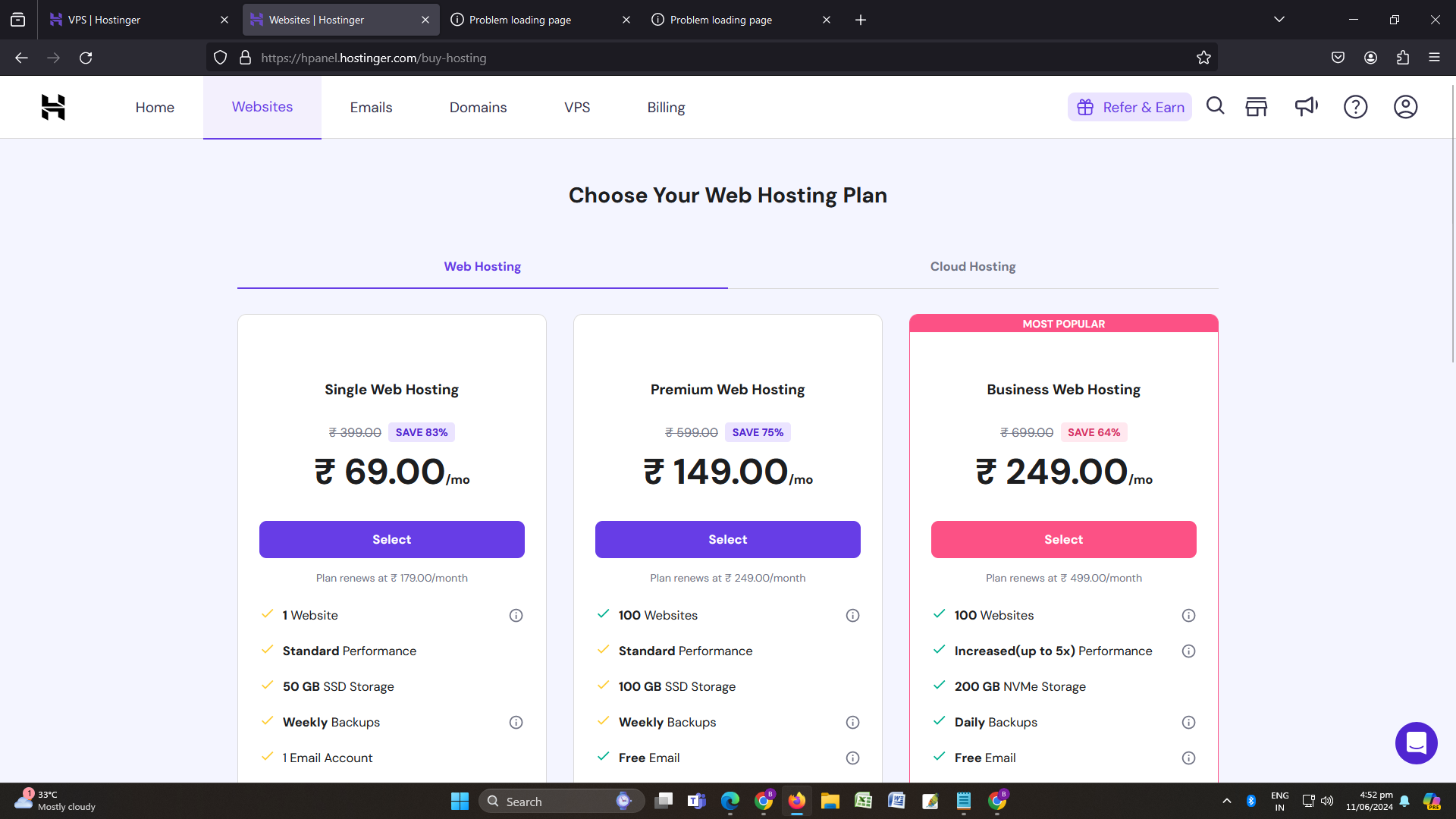Open Firefox application menu hamburger
Viewport: 1456px width, 819px height.
point(1434,58)
